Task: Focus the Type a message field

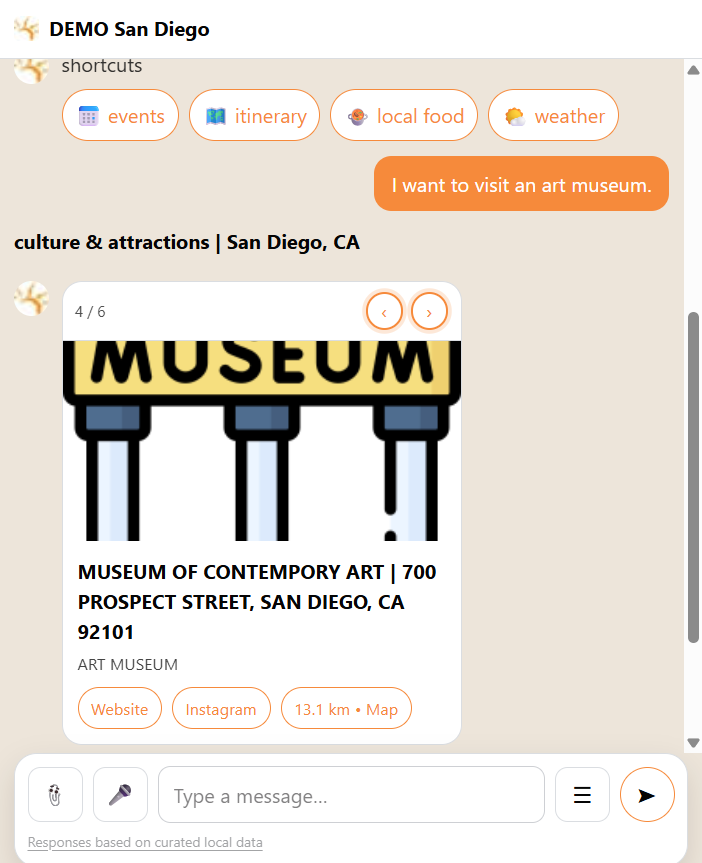Action: 351,796
